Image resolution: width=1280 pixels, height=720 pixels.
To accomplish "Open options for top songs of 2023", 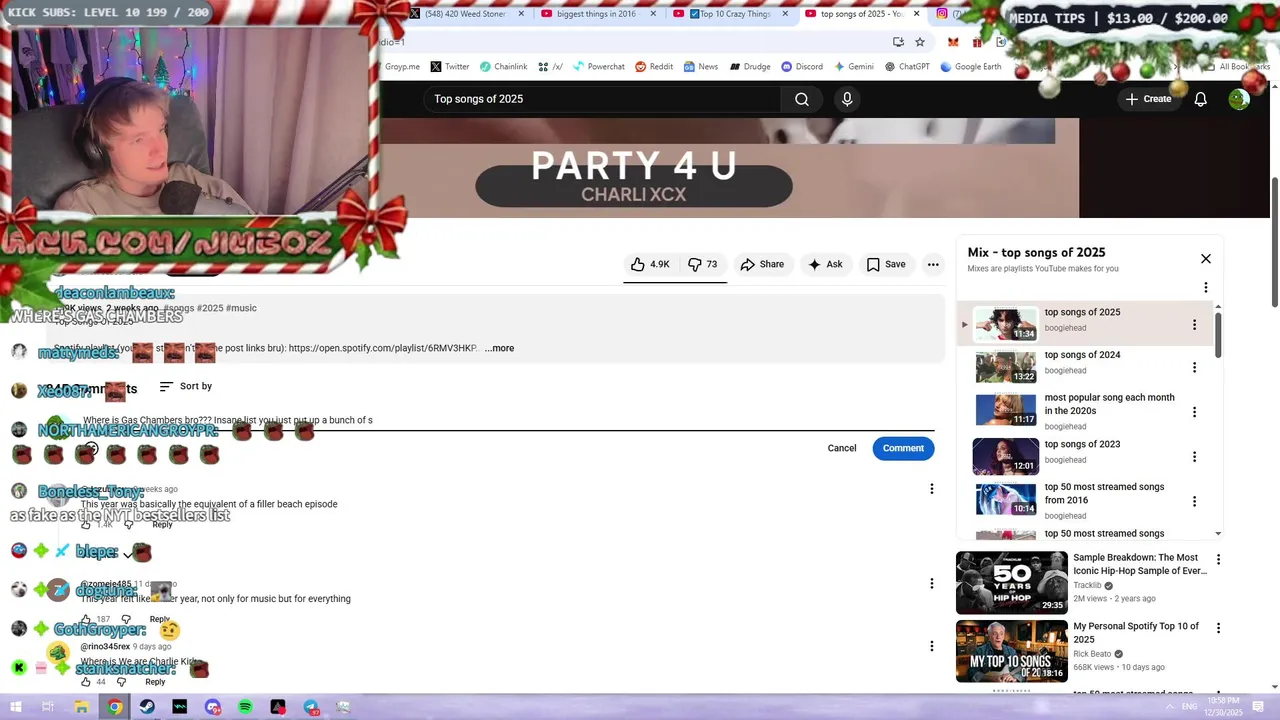I will coord(1194,457).
